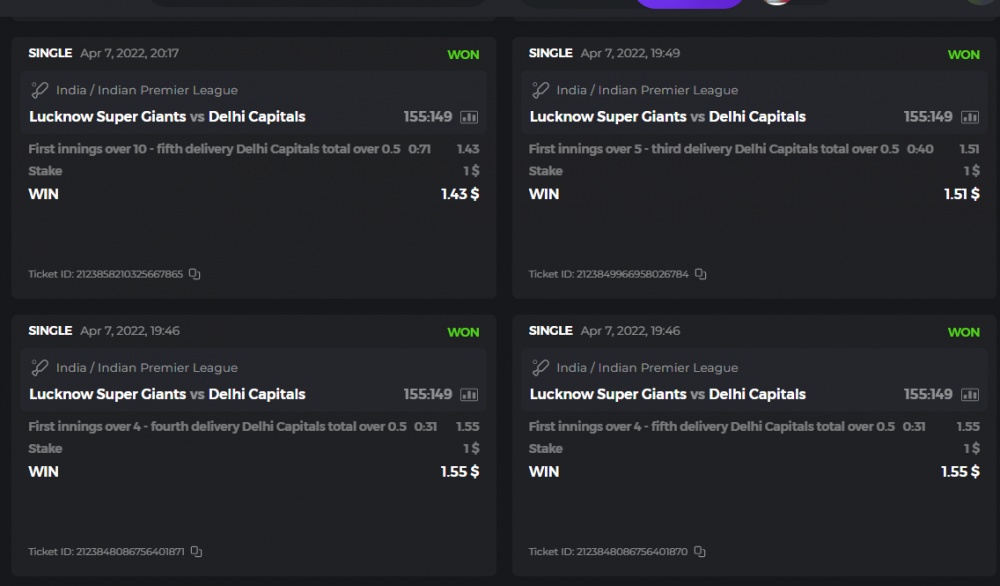The width and height of the screenshot is (1000, 586).
Task: Click cricket sport icon in the 20:17 bet
Action: pyautogui.click(x=40, y=90)
